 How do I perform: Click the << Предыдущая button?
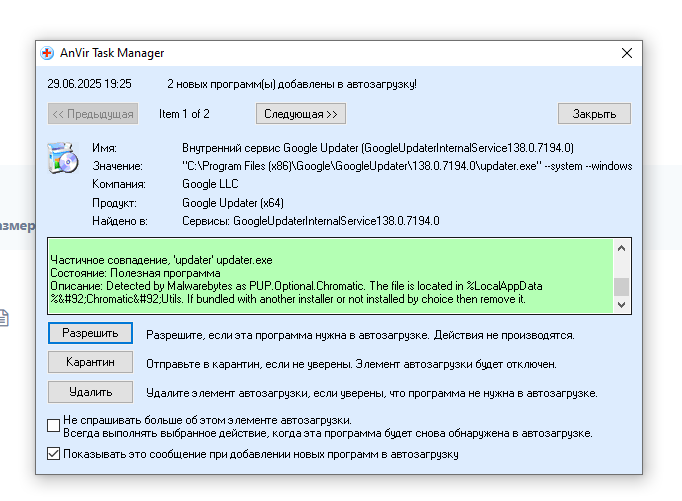[x=92, y=113]
